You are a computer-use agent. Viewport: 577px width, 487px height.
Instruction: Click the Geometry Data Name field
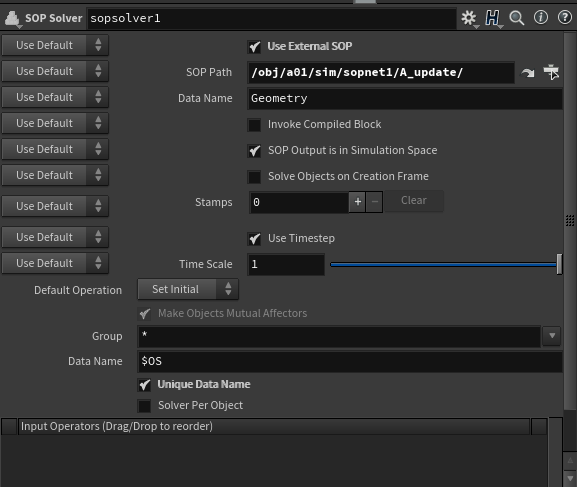(405, 99)
